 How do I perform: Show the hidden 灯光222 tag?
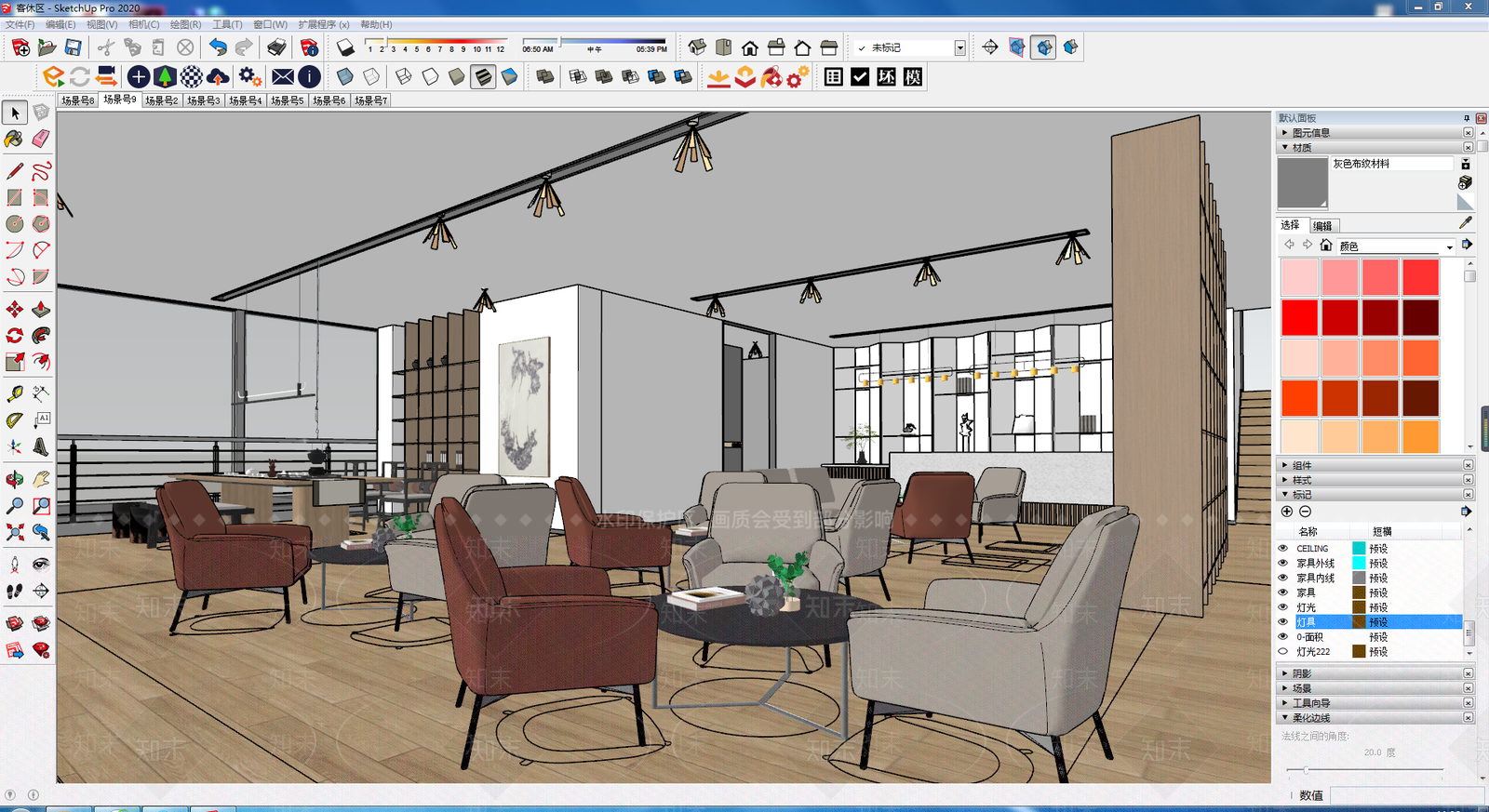coord(1283,652)
